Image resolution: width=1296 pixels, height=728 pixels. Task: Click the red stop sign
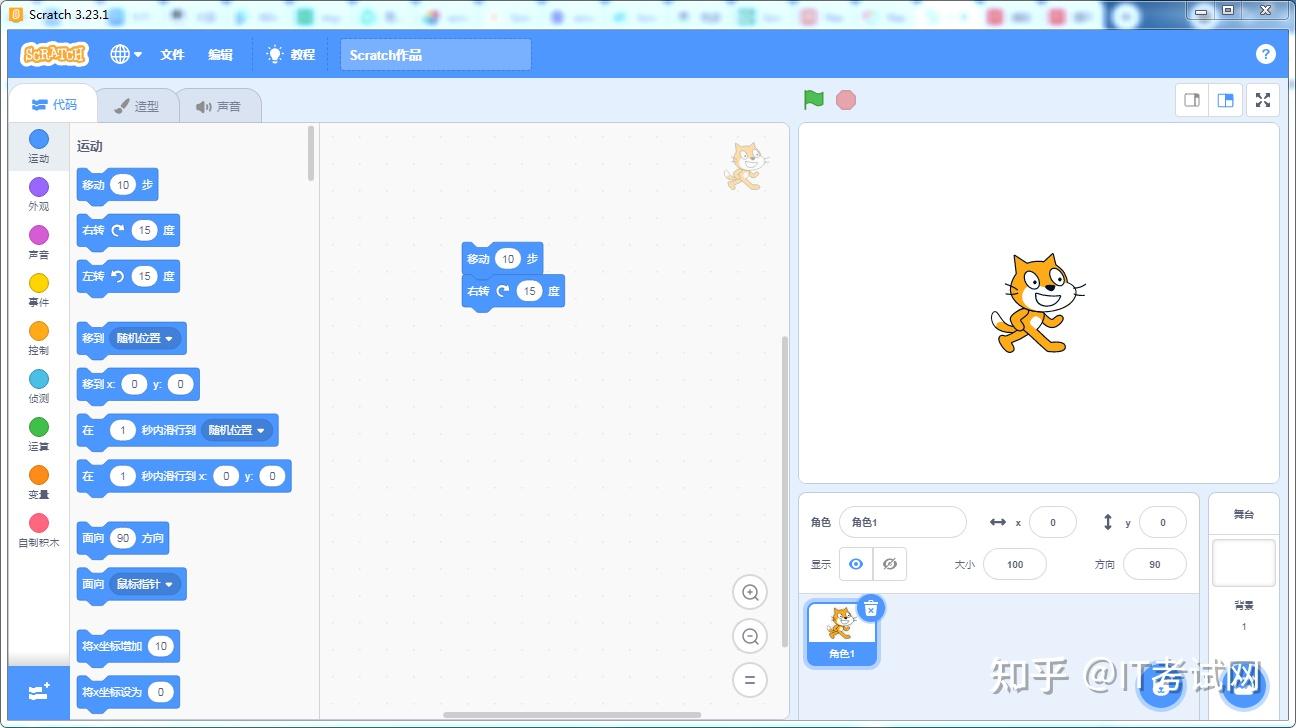(846, 99)
